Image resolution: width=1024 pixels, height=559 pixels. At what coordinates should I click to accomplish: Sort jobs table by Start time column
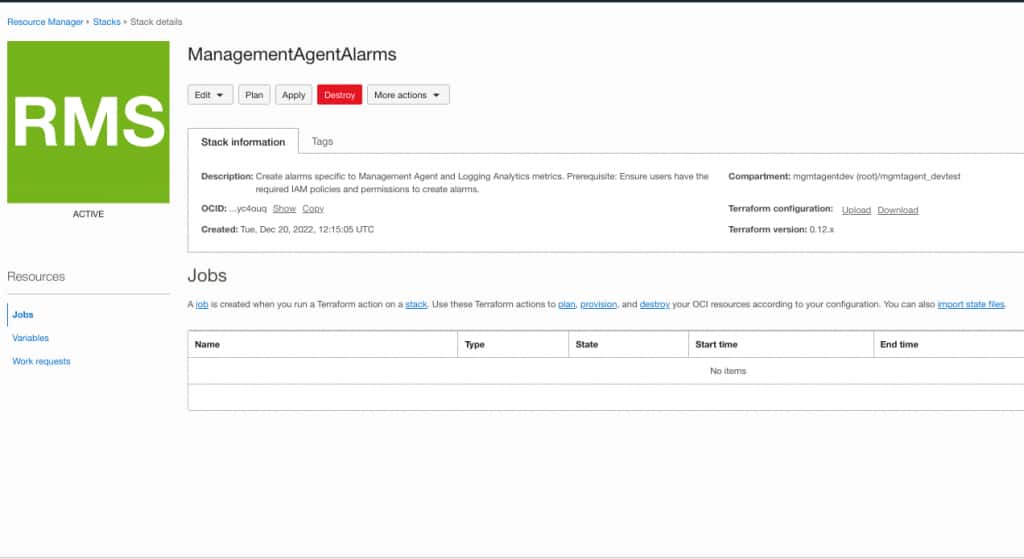[x=716, y=344]
